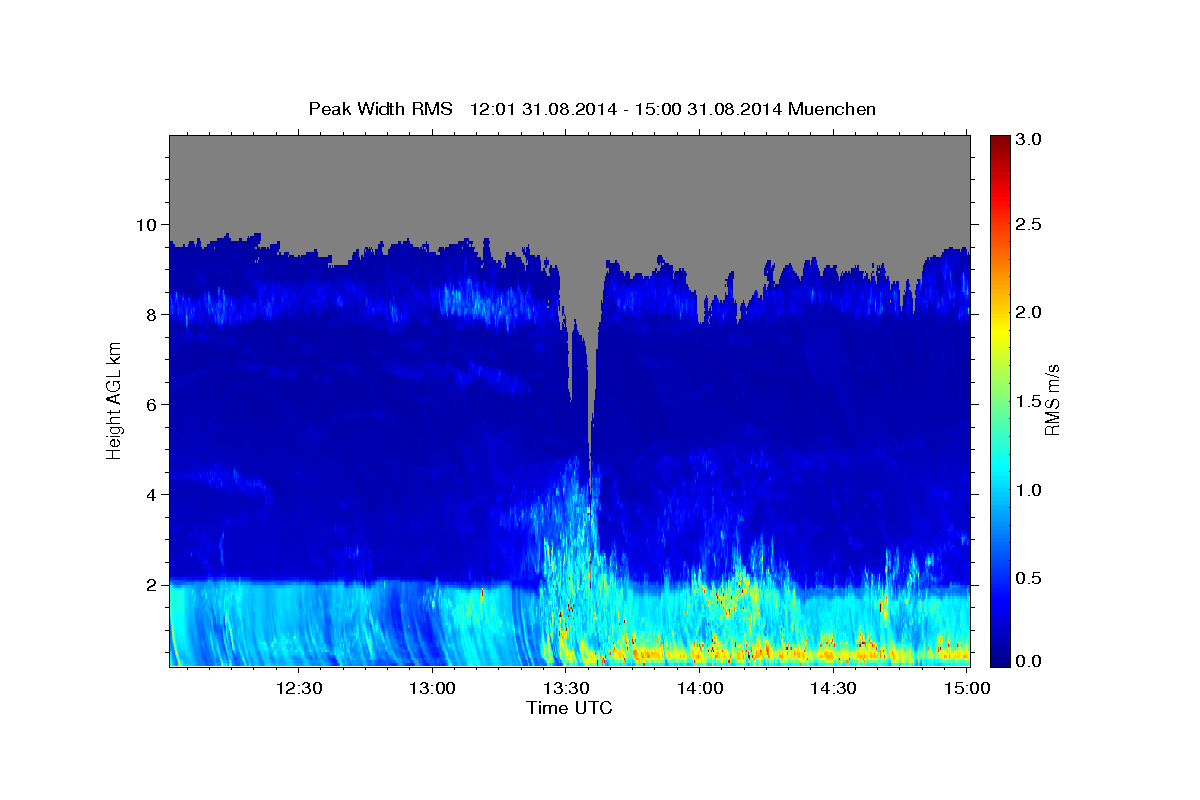
Task: Click the dark blue bottom of the colorbar
Action: 999,657
